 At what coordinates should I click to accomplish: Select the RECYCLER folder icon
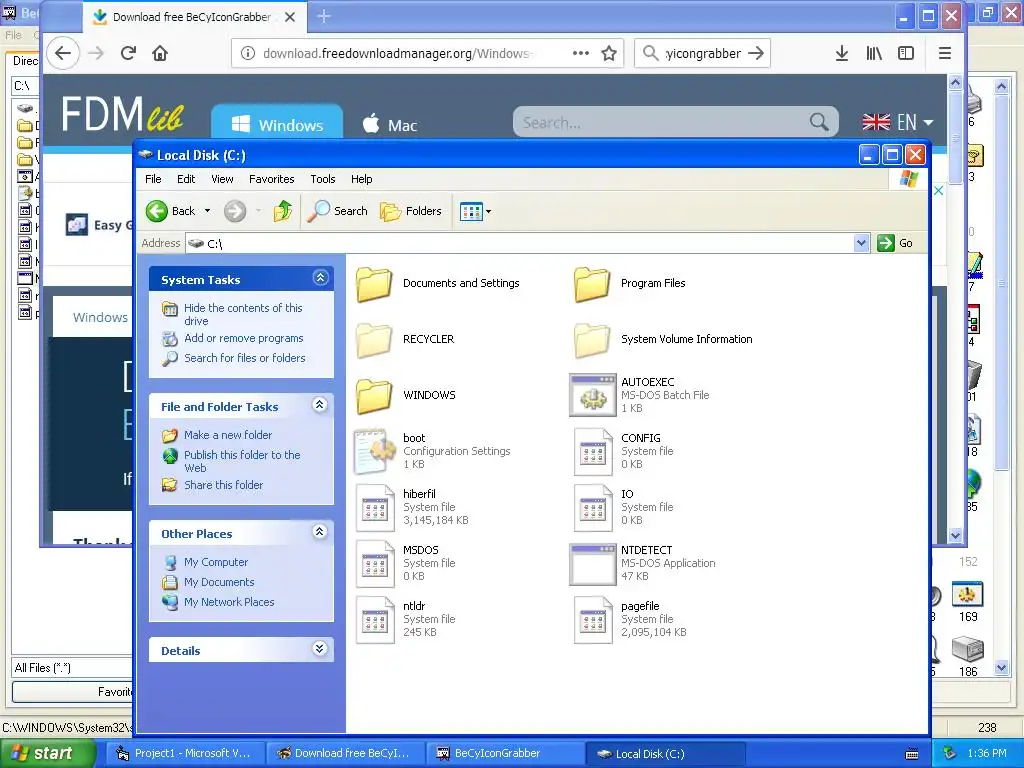(x=374, y=340)
